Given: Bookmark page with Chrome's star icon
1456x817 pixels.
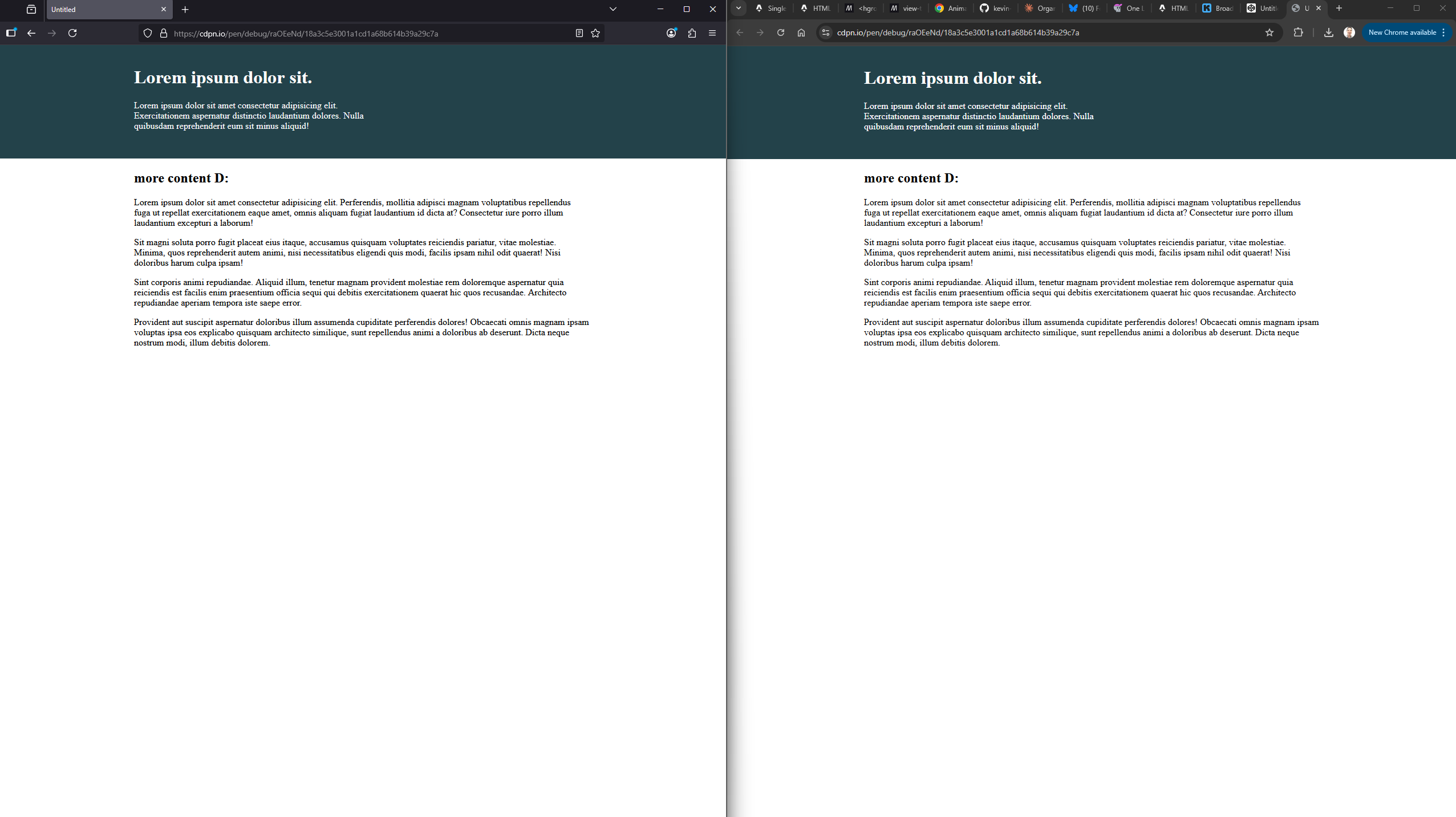Looking at the screenshot, I should click(1270, 32).
